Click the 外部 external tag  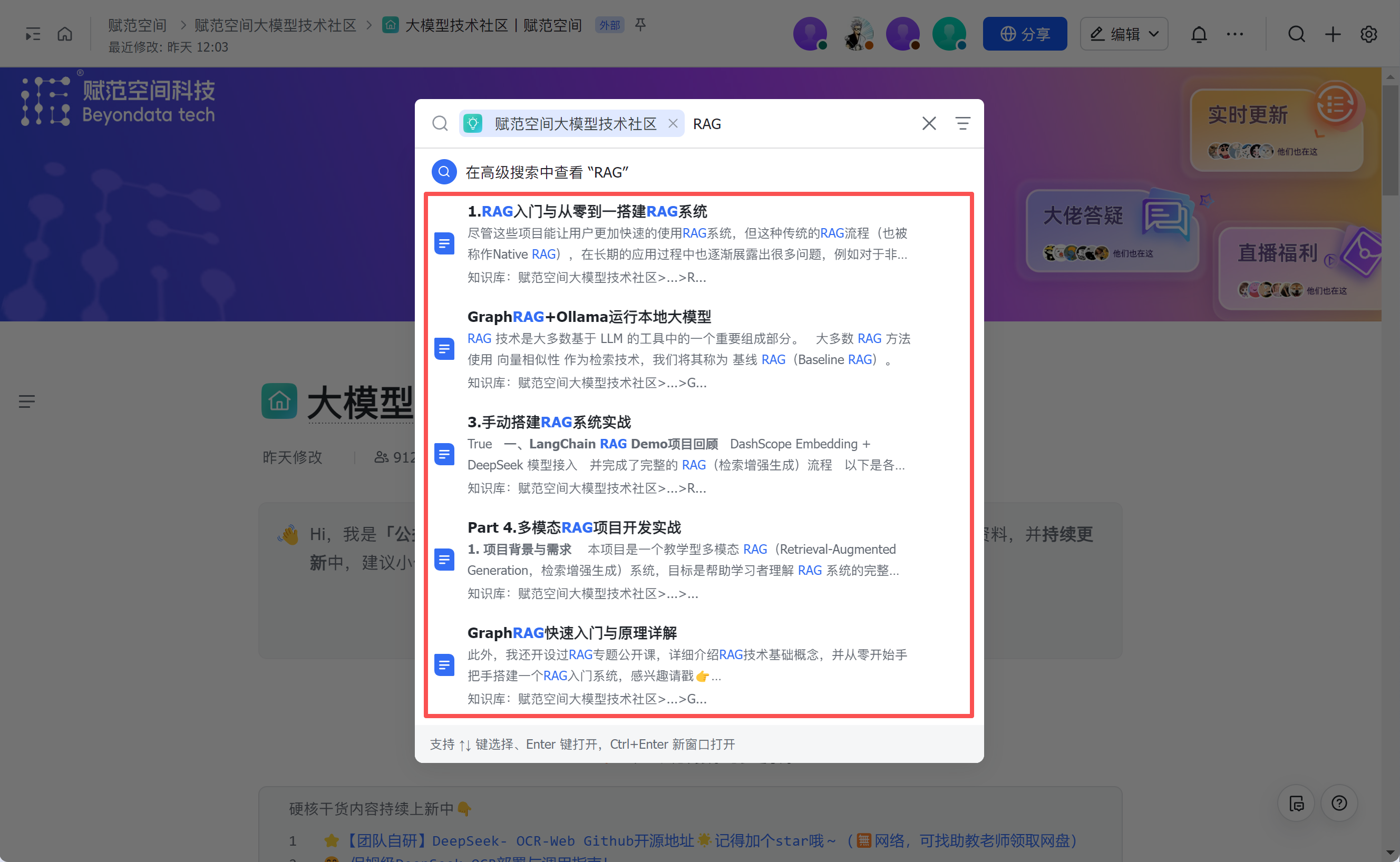click(610, 25)
